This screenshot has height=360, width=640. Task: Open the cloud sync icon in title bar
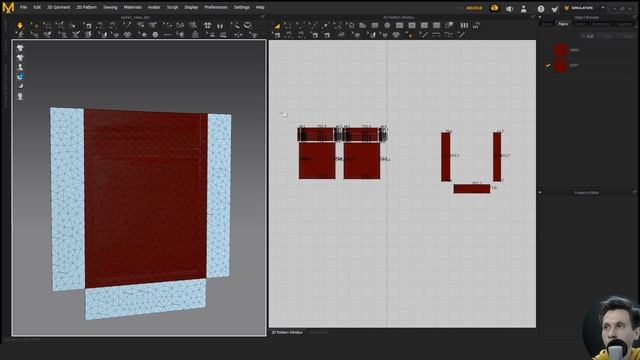(x=494, y=8)
